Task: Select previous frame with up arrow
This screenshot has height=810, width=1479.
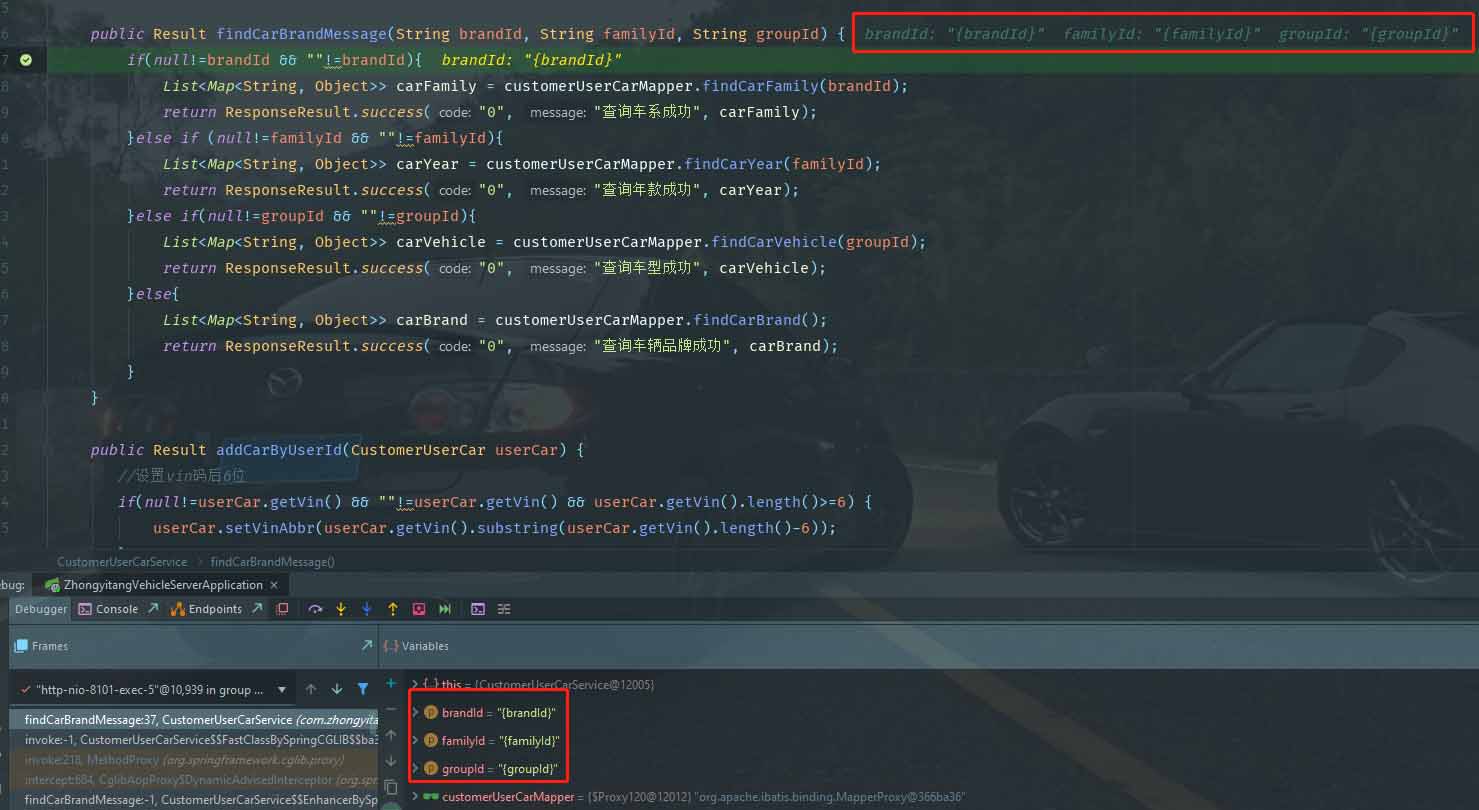Action: (x=311, y=689)
